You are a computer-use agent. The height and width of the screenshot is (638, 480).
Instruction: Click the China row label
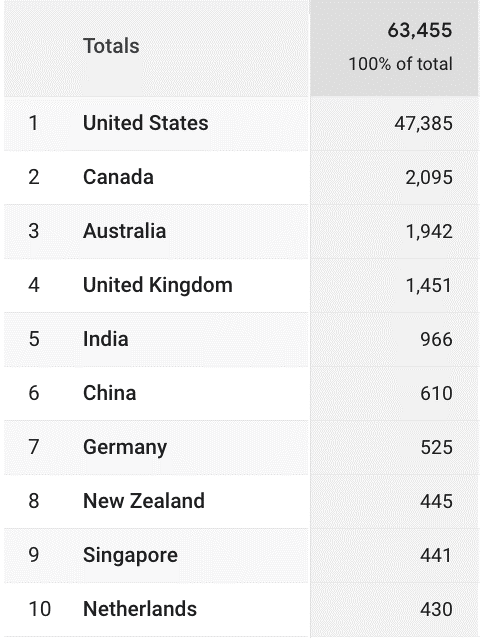pyautogui.click(x=109, y=393)
